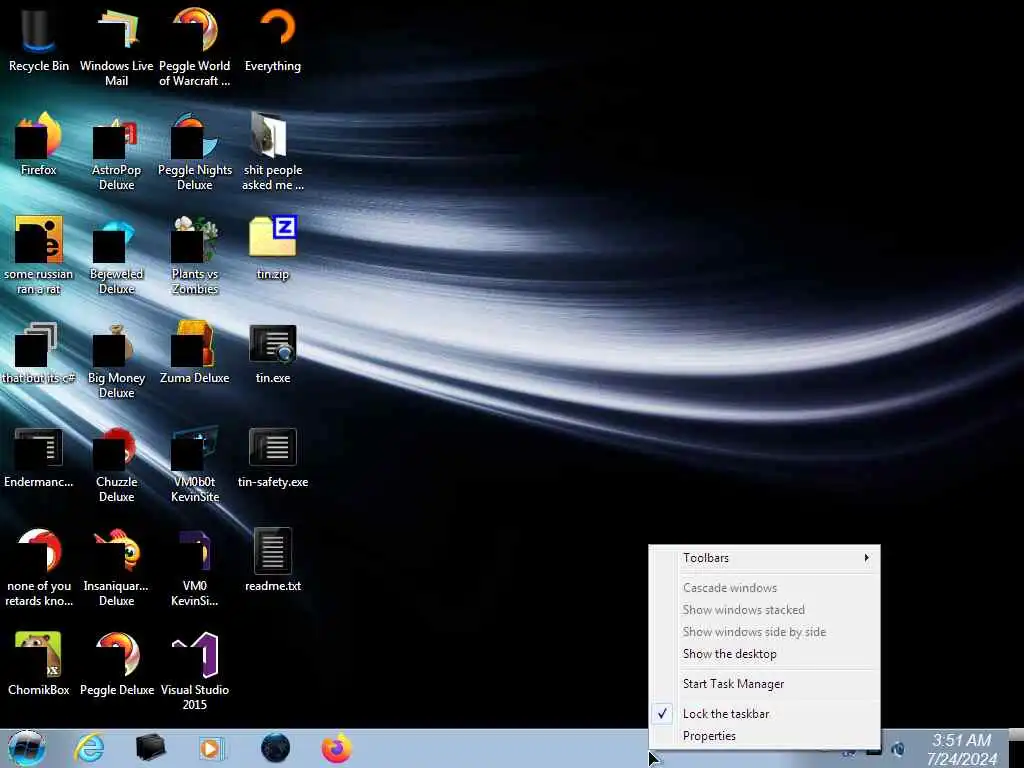Select Peggle Nights Deluxe icon
This screenshot has width=1024, height=768.
point(195,152)
